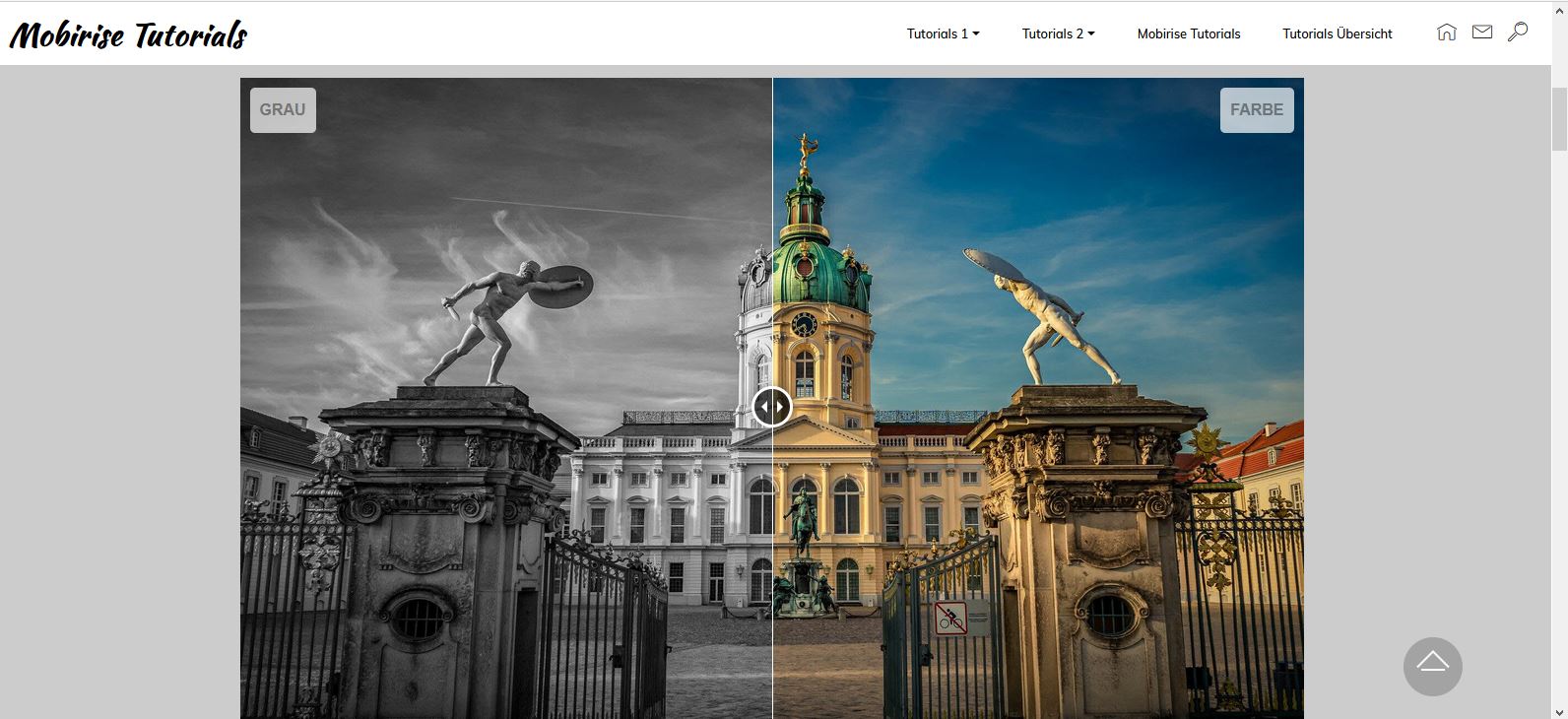Open the envelope mail icon

1481,33
